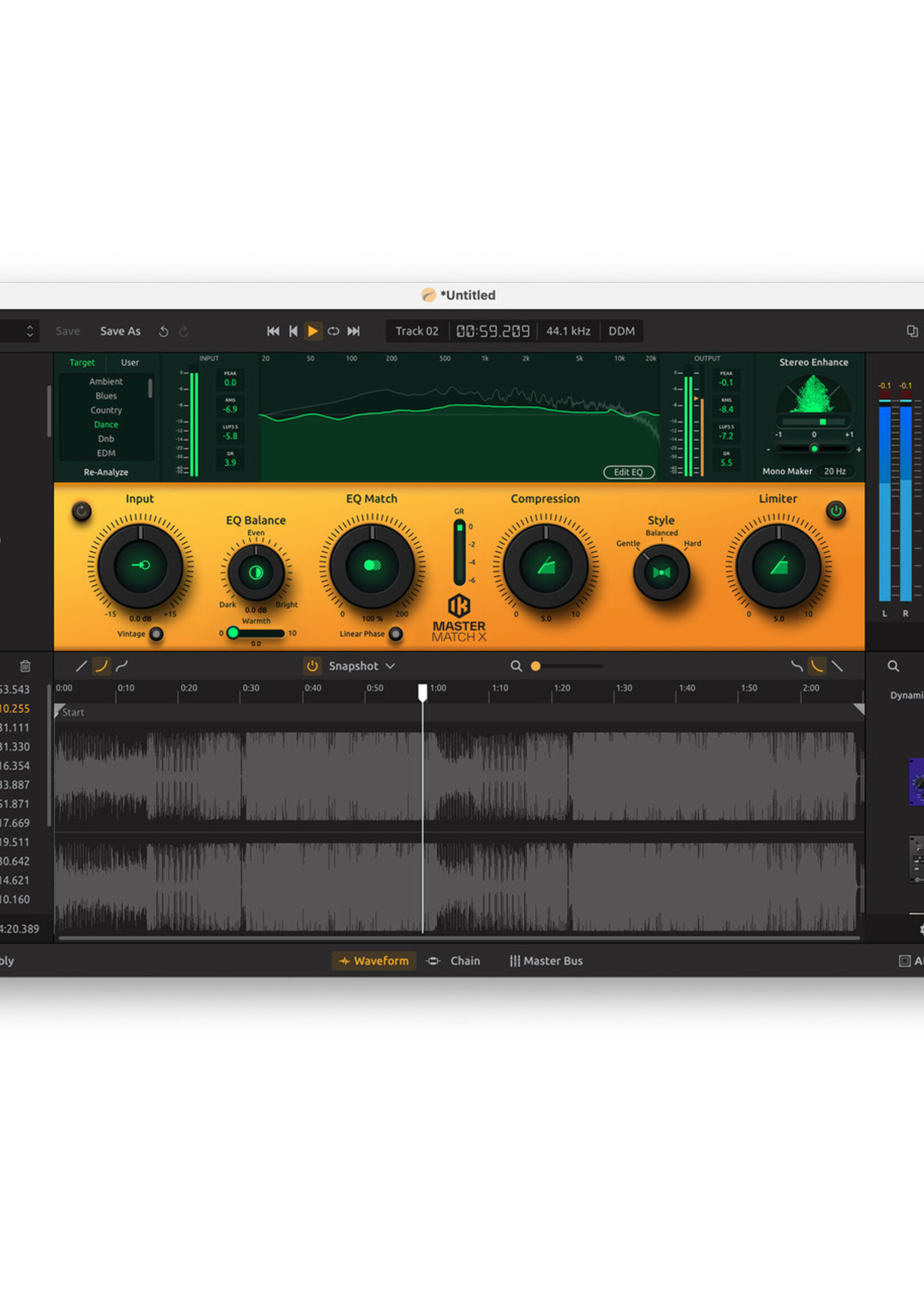Select Ambient target genre
Viewport: 924px width, 1294px height.
(x=106, y=381)
